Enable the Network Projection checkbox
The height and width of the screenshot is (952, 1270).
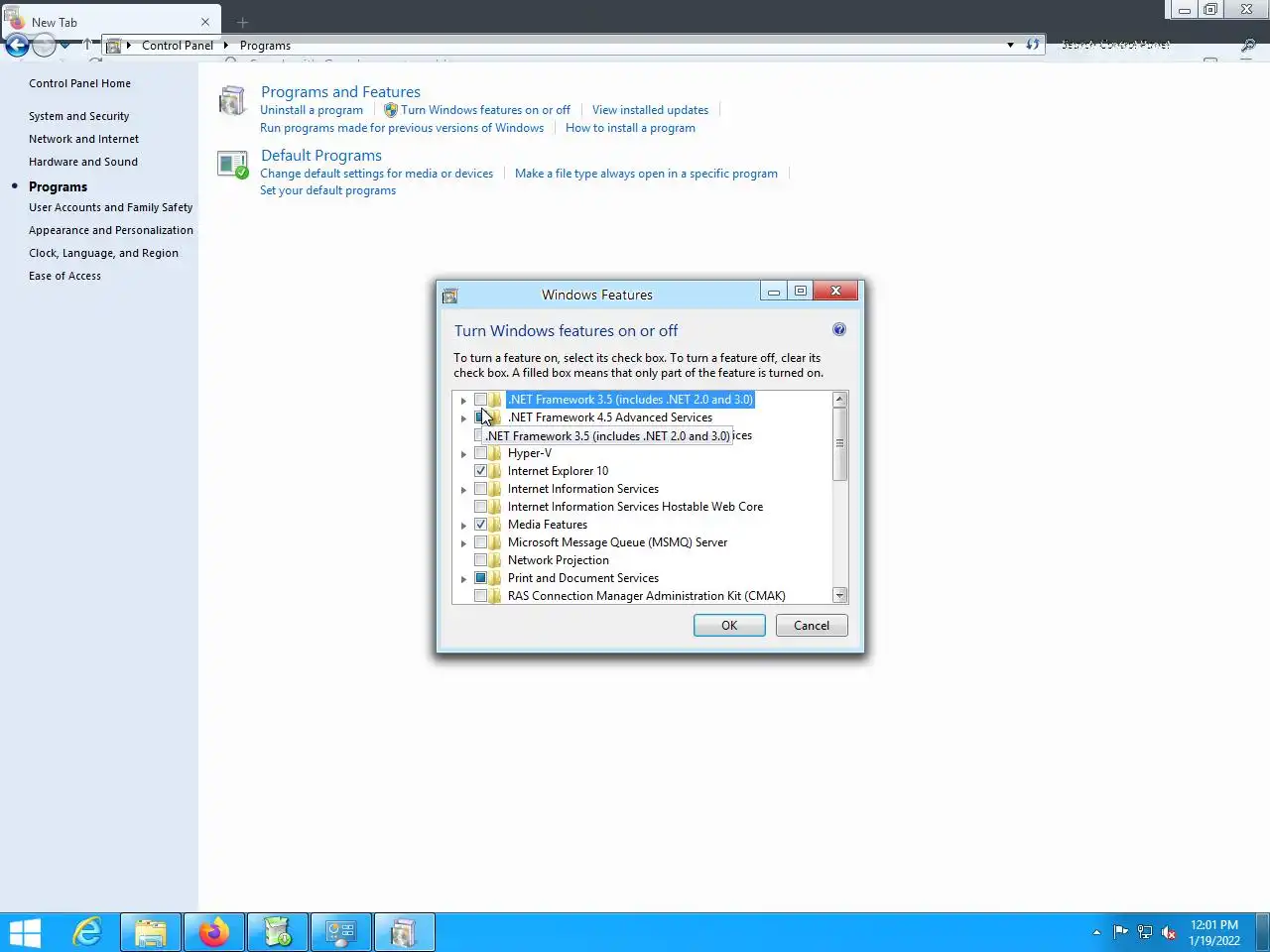[x=481, y=560]
